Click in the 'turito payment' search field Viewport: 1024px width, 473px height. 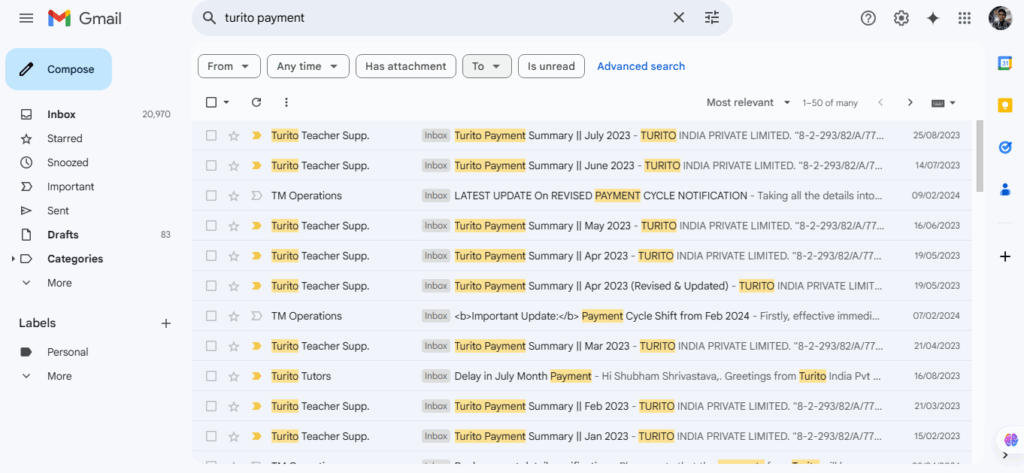coord(444,18)
